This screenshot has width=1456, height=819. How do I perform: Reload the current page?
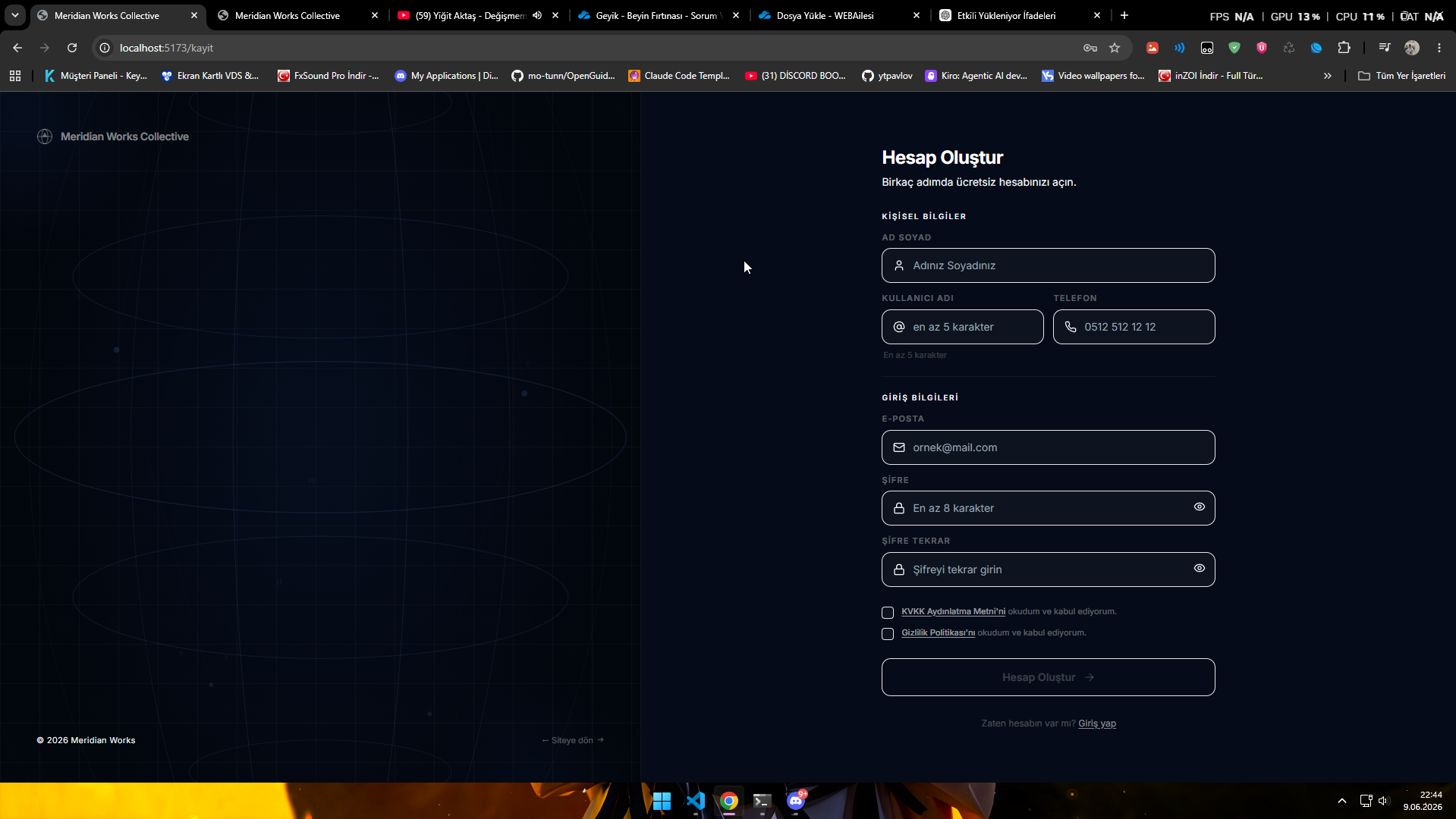[72, 48]
